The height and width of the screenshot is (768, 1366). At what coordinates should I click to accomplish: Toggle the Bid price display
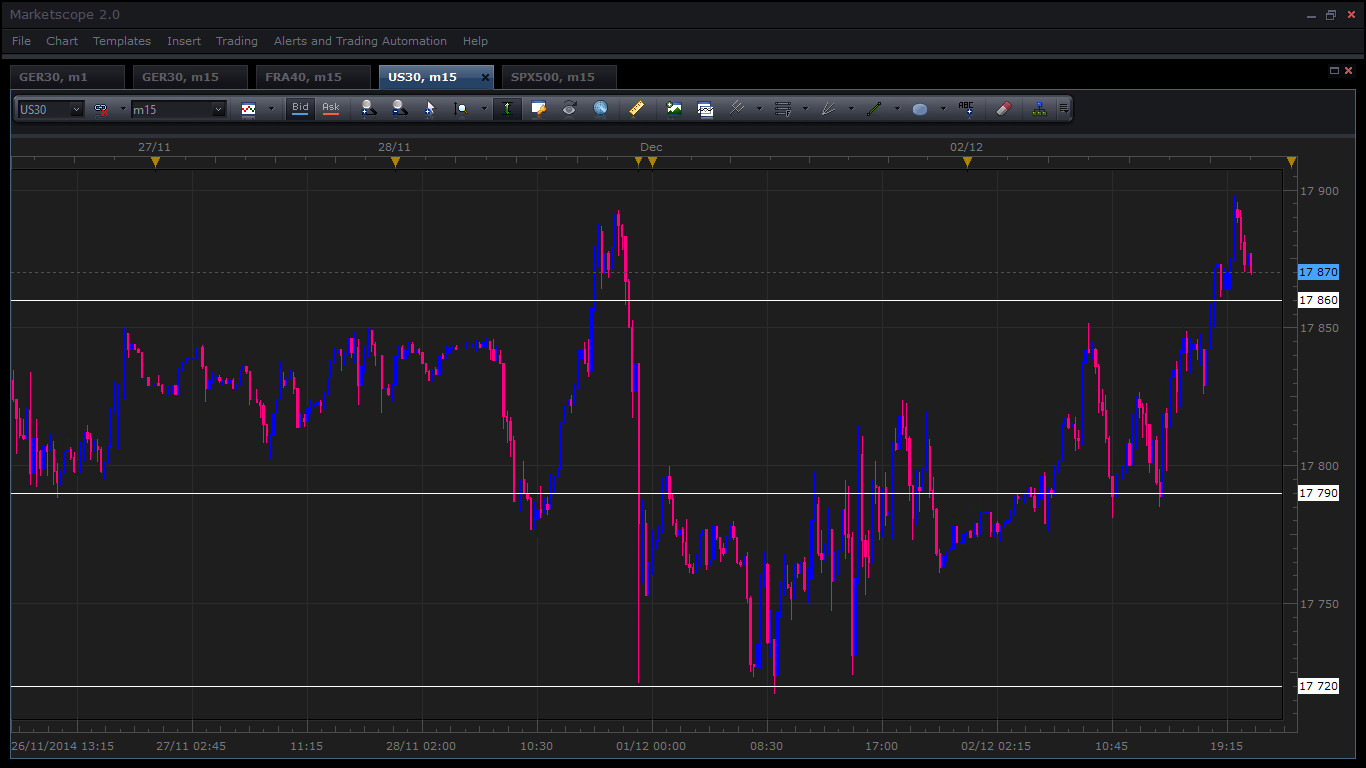tap(300, 108)
